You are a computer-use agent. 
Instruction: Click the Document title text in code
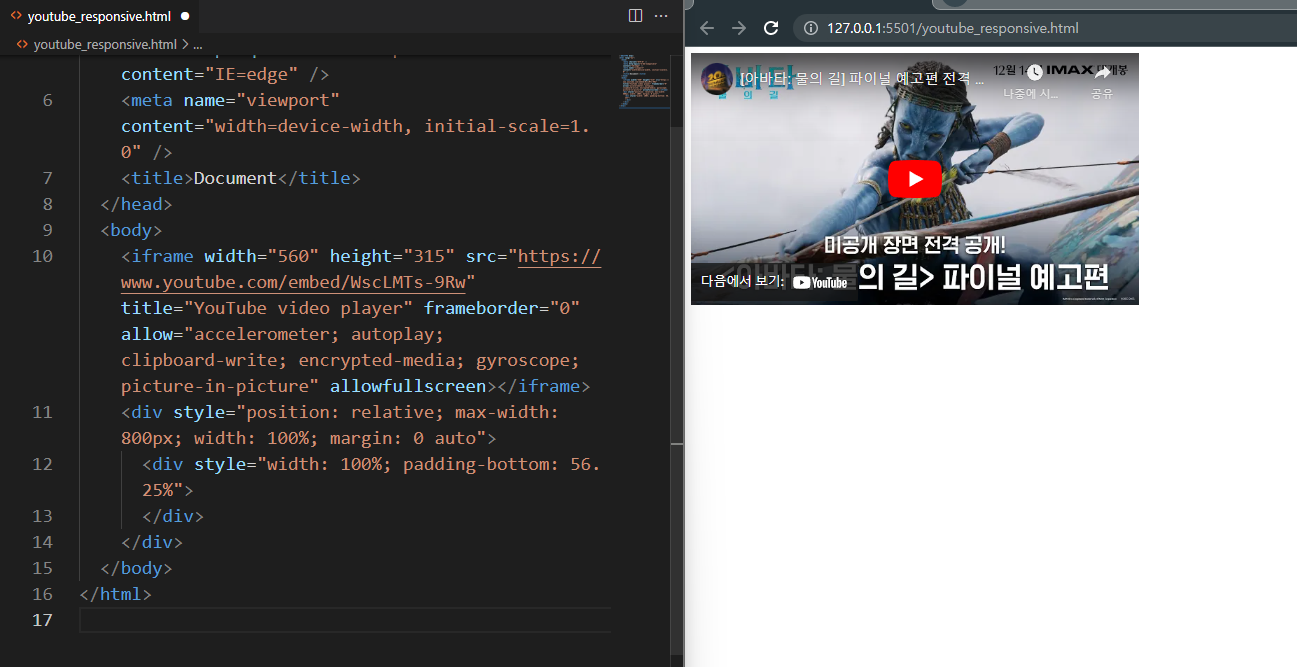[x=235, y=178]
